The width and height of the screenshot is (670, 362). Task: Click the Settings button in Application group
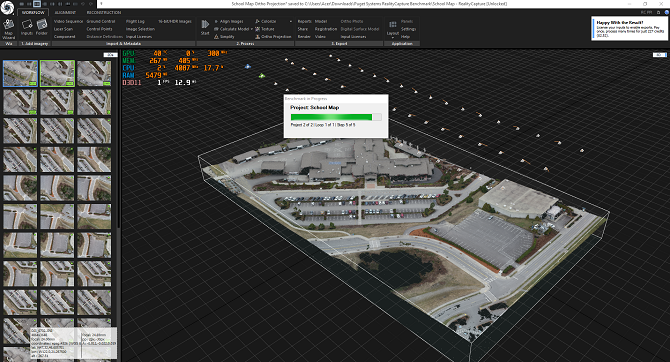408,29
